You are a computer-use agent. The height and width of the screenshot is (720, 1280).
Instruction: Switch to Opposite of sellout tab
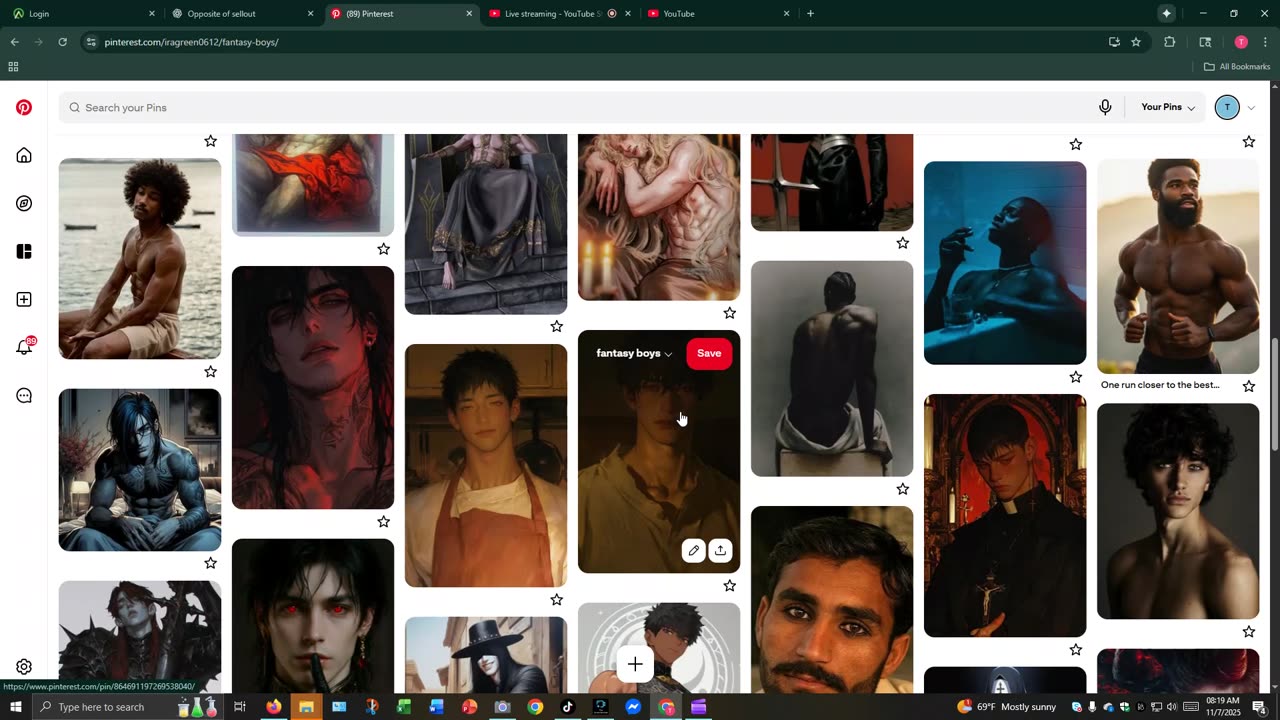coord(241,14)
